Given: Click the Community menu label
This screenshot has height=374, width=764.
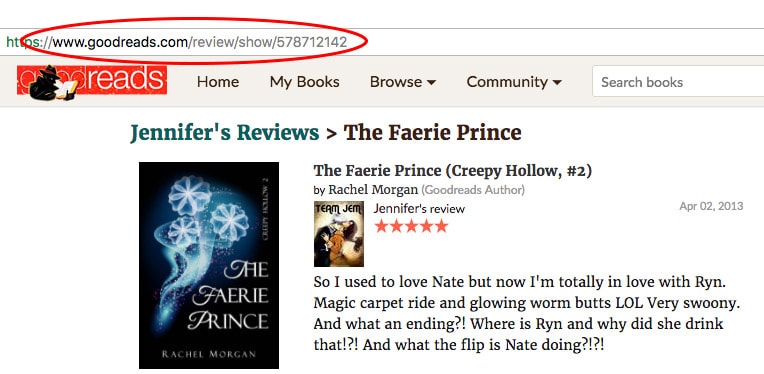Looking at the screenshot, I should click(507, 82).
